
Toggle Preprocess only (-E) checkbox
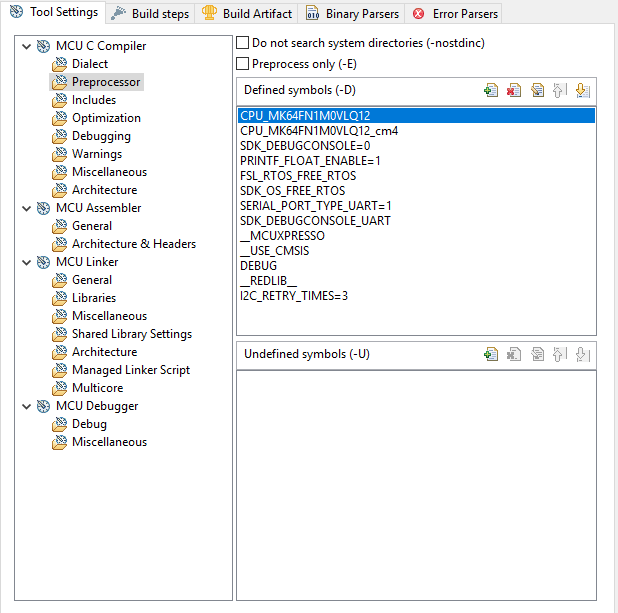pos(242,63)
